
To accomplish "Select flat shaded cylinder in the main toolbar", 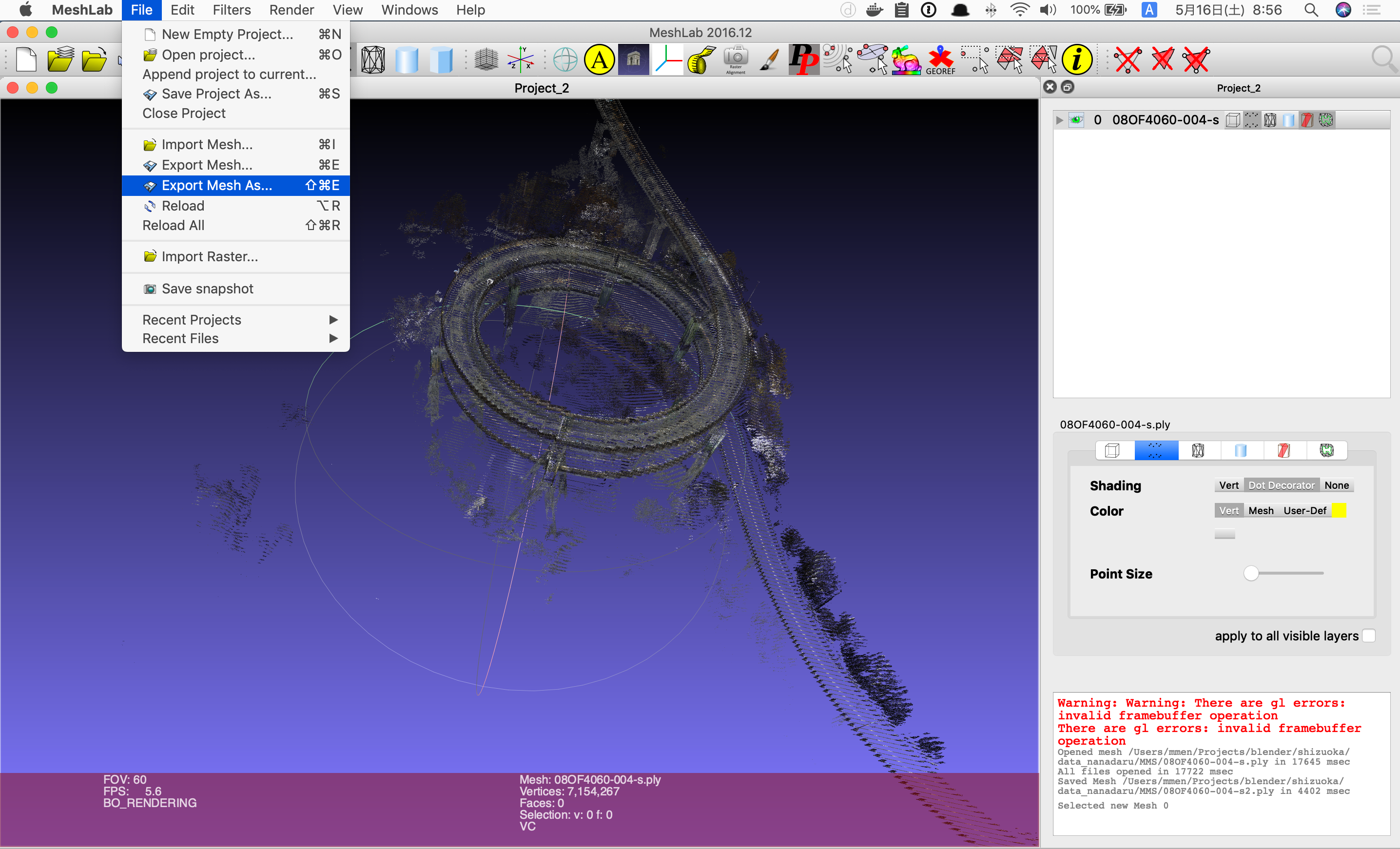I will [x=441, y=59].
